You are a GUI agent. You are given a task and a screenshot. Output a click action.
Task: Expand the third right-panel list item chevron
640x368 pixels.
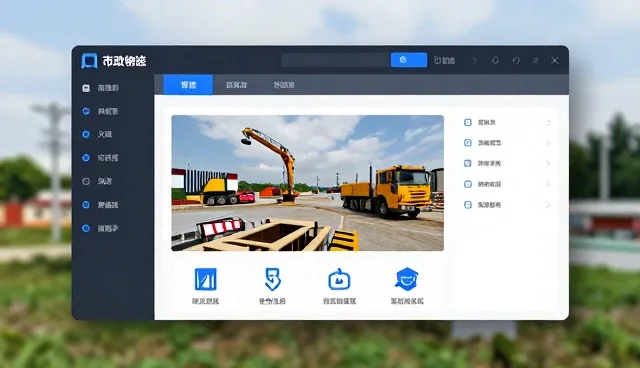pos(548,164)
